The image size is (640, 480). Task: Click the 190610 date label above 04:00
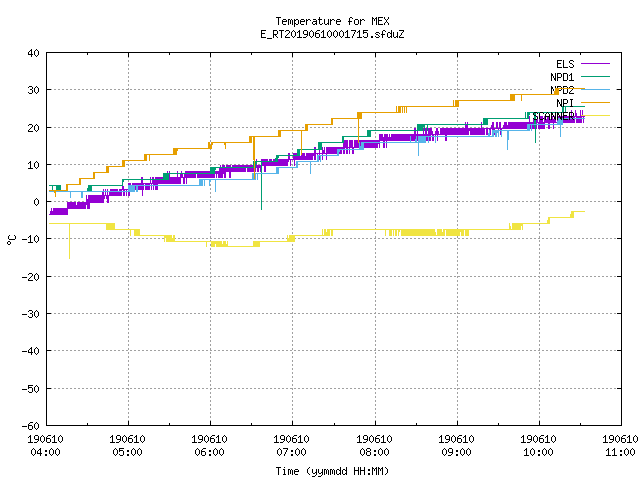(x=45, y=440)
